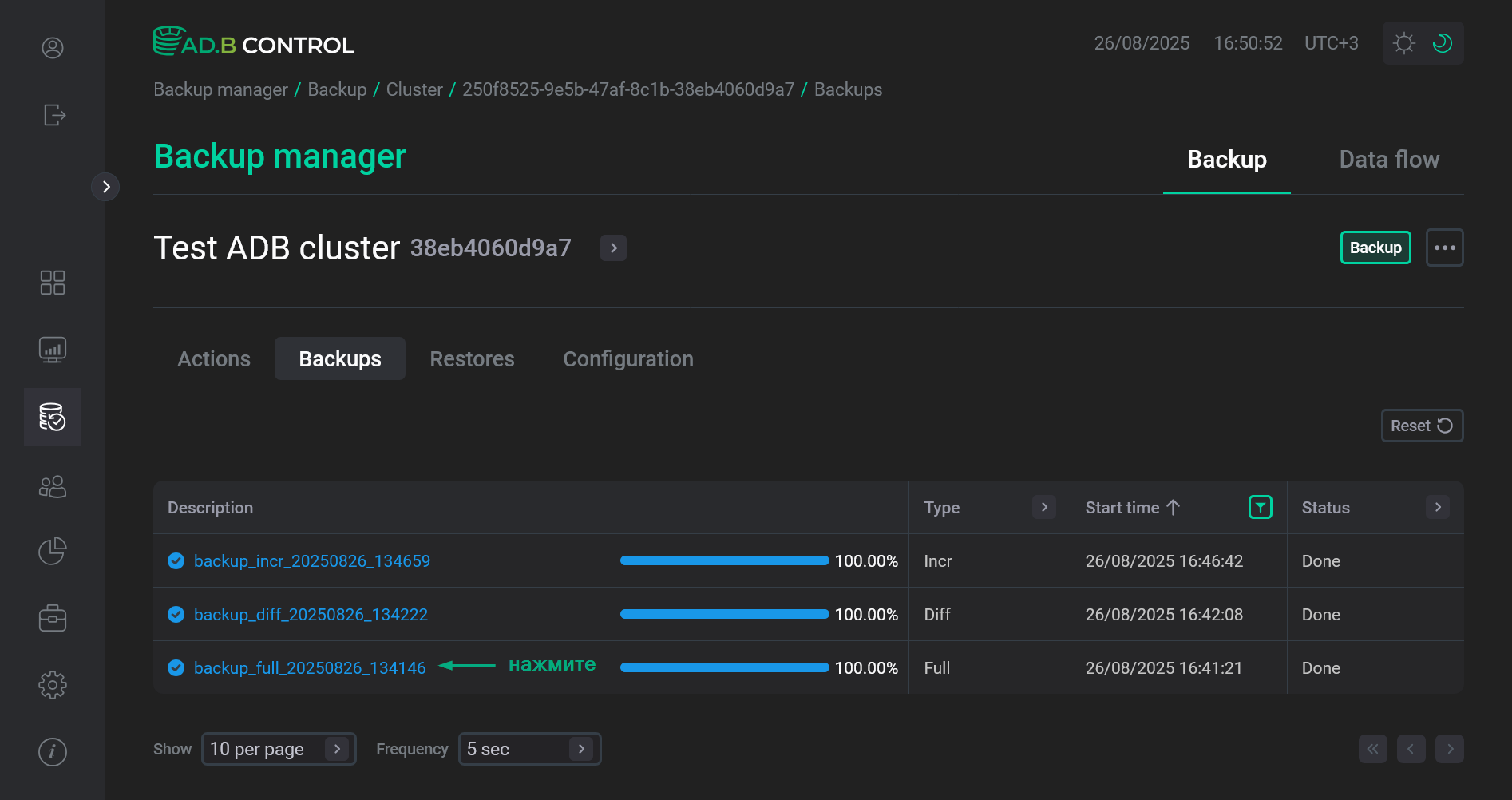Open the users group icon in sidebar
Image resolution: width=1512 pixels, height=800 pixels.
53,486
